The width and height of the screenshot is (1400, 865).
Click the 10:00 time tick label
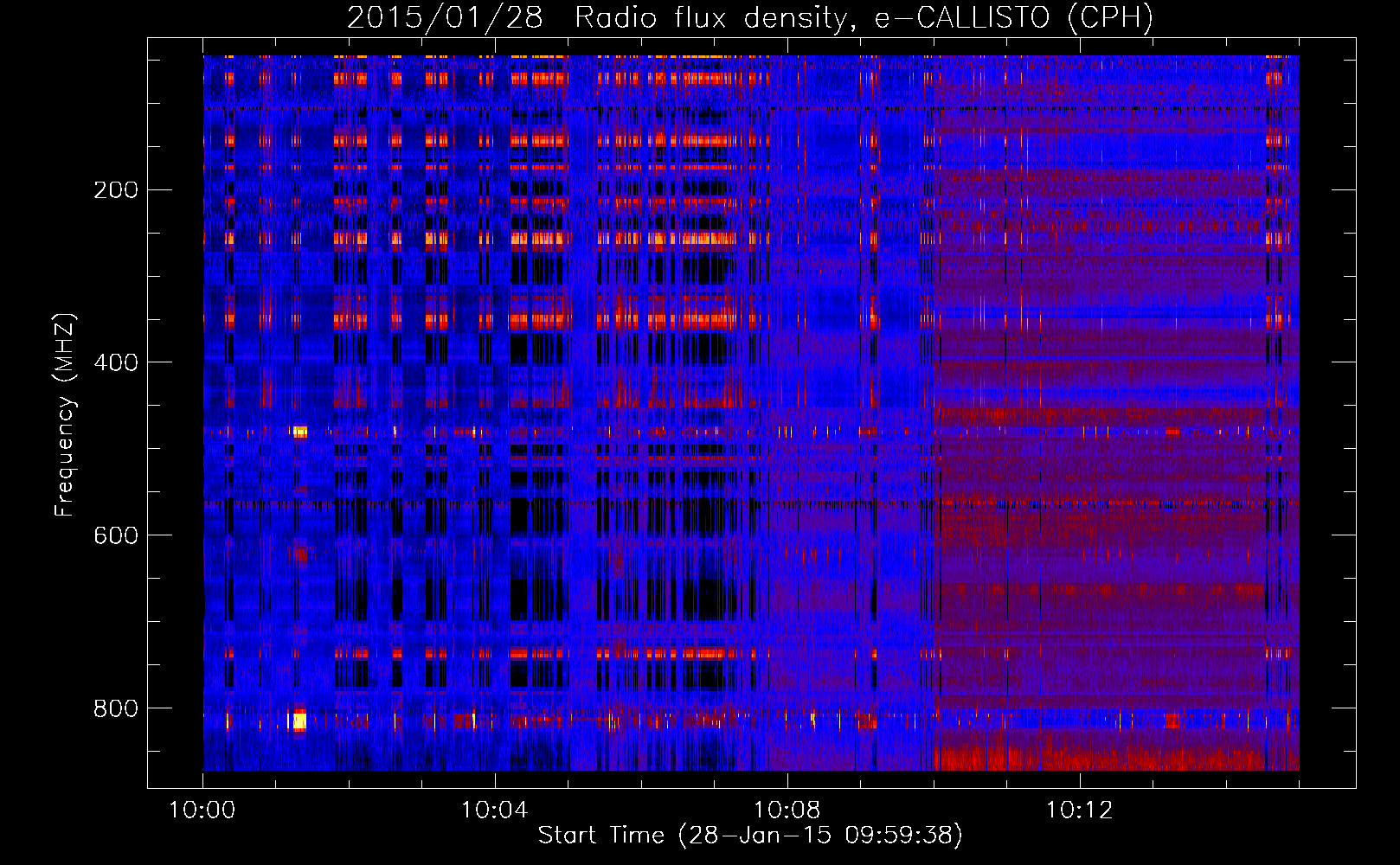[x=202, y=811]
